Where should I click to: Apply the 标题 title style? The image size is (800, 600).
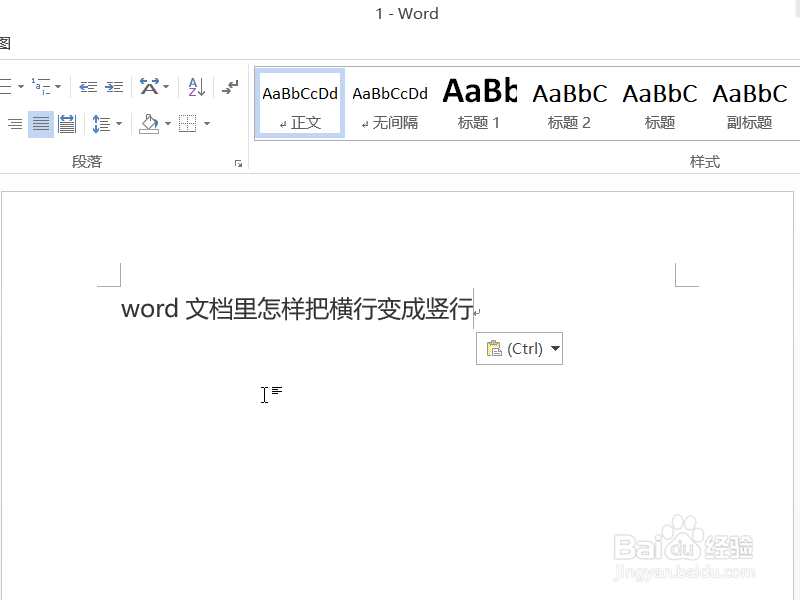point(659,104)
